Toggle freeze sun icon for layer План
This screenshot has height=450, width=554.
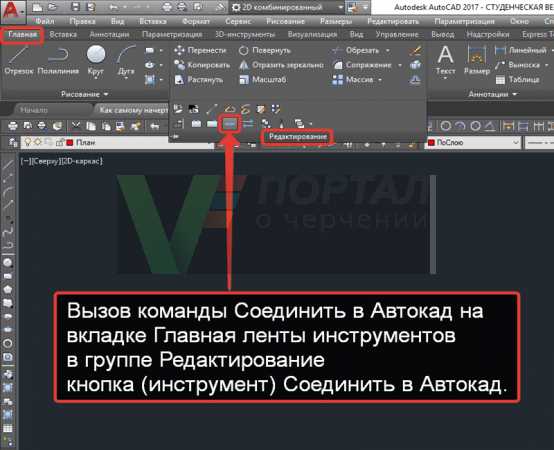[37, 142]
